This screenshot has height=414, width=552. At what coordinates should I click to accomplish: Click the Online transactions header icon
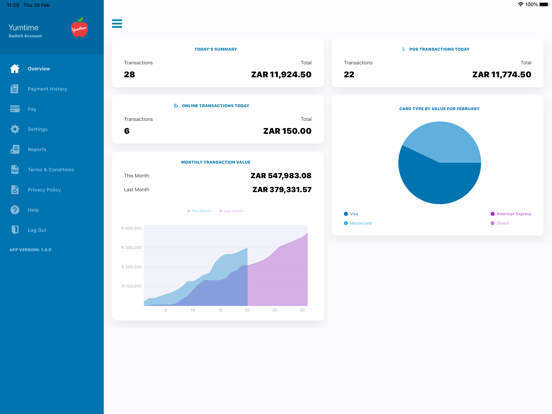pos(176,106)
